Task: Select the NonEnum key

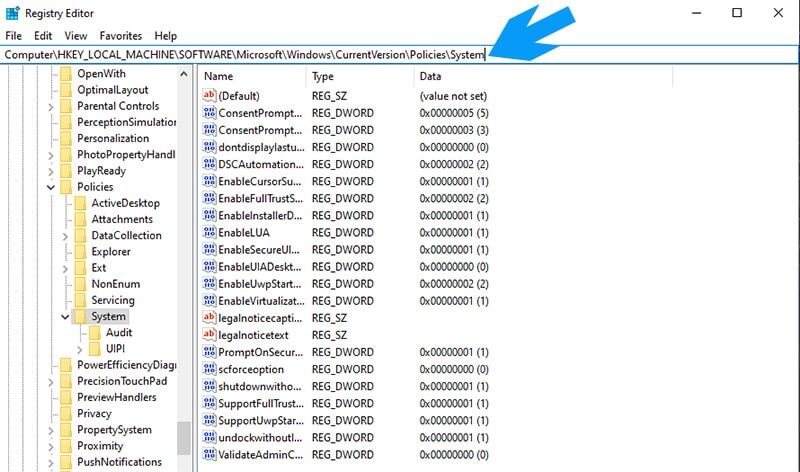Action: pos(115,284)
